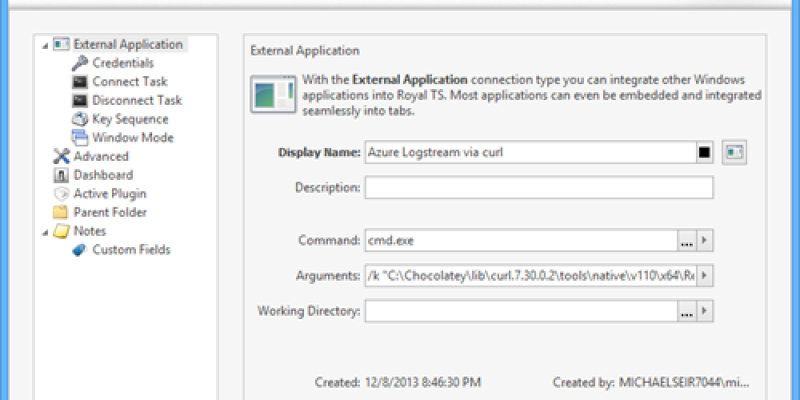Viewport: 800px width, 400px height.
Task: Collapse the External Application tree node
Action: click(x=45, y=45)
